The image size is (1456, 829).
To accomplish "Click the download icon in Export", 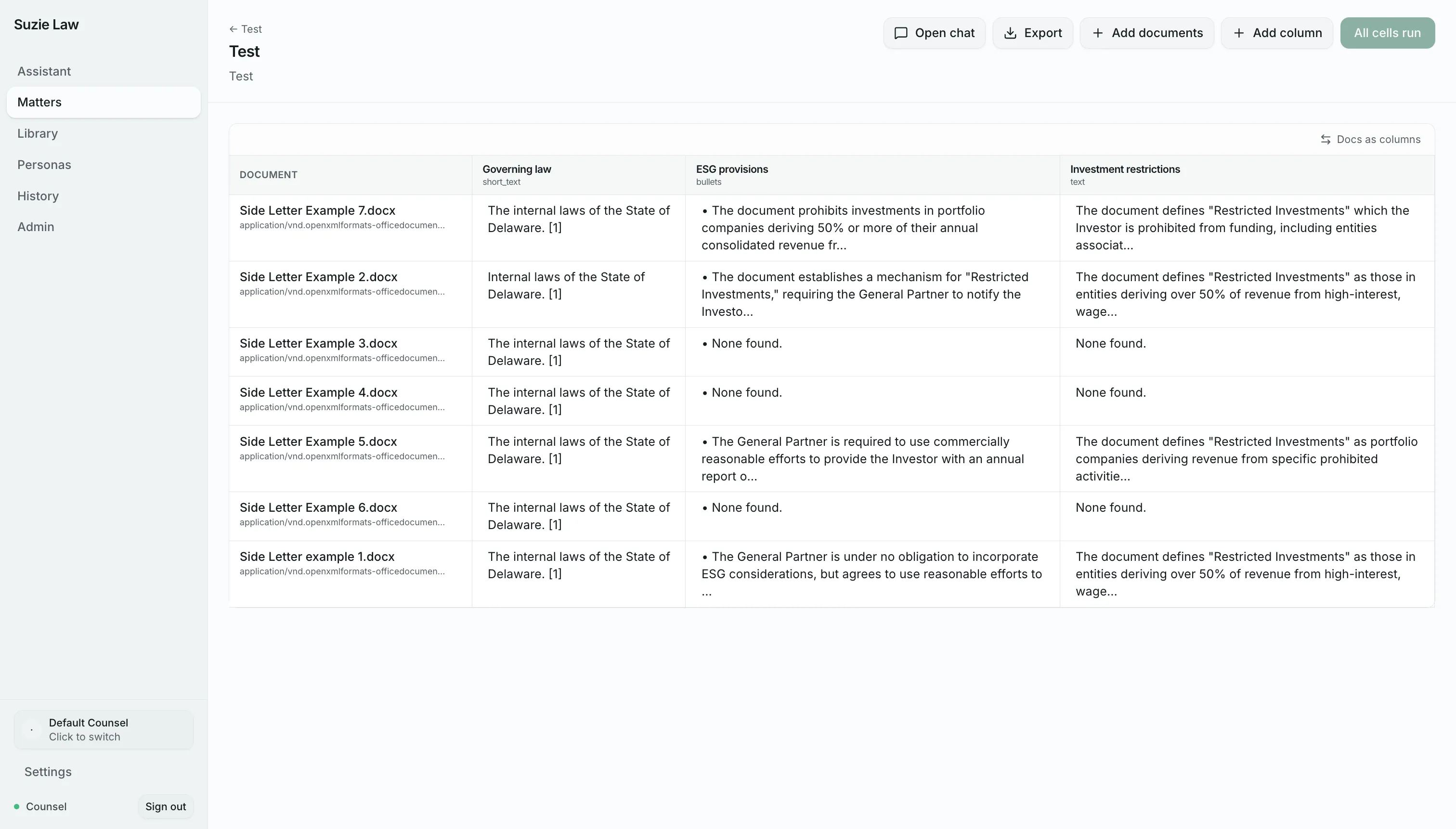I will (1010, 33).
